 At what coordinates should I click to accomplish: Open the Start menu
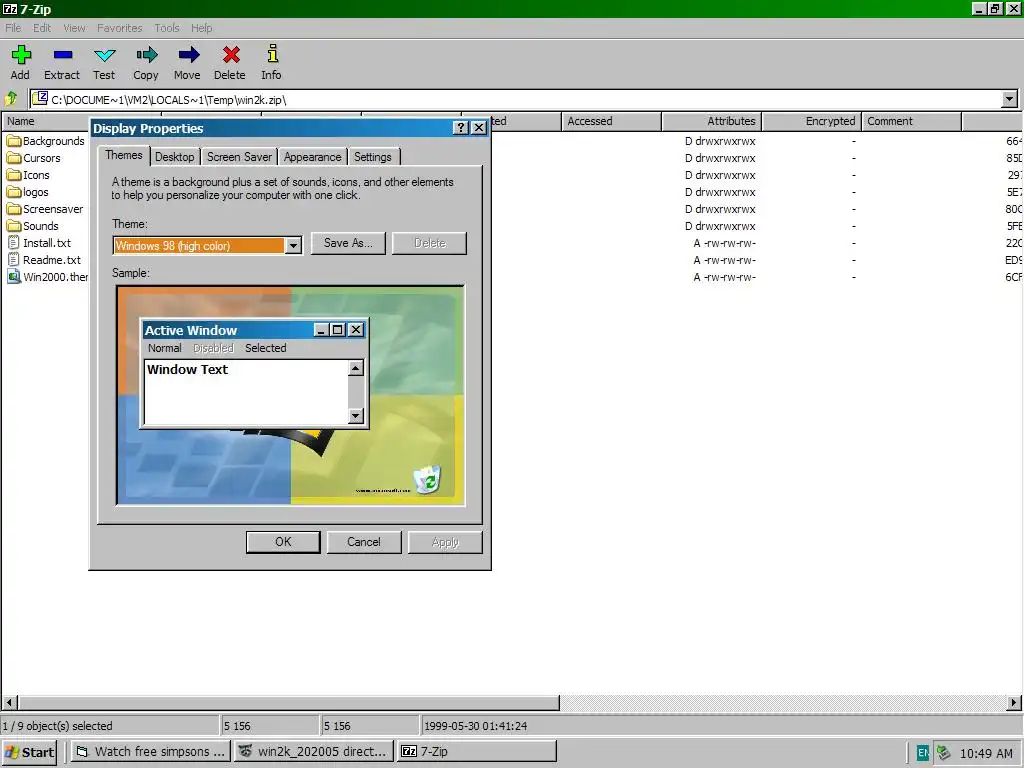[x=29, y=752]
